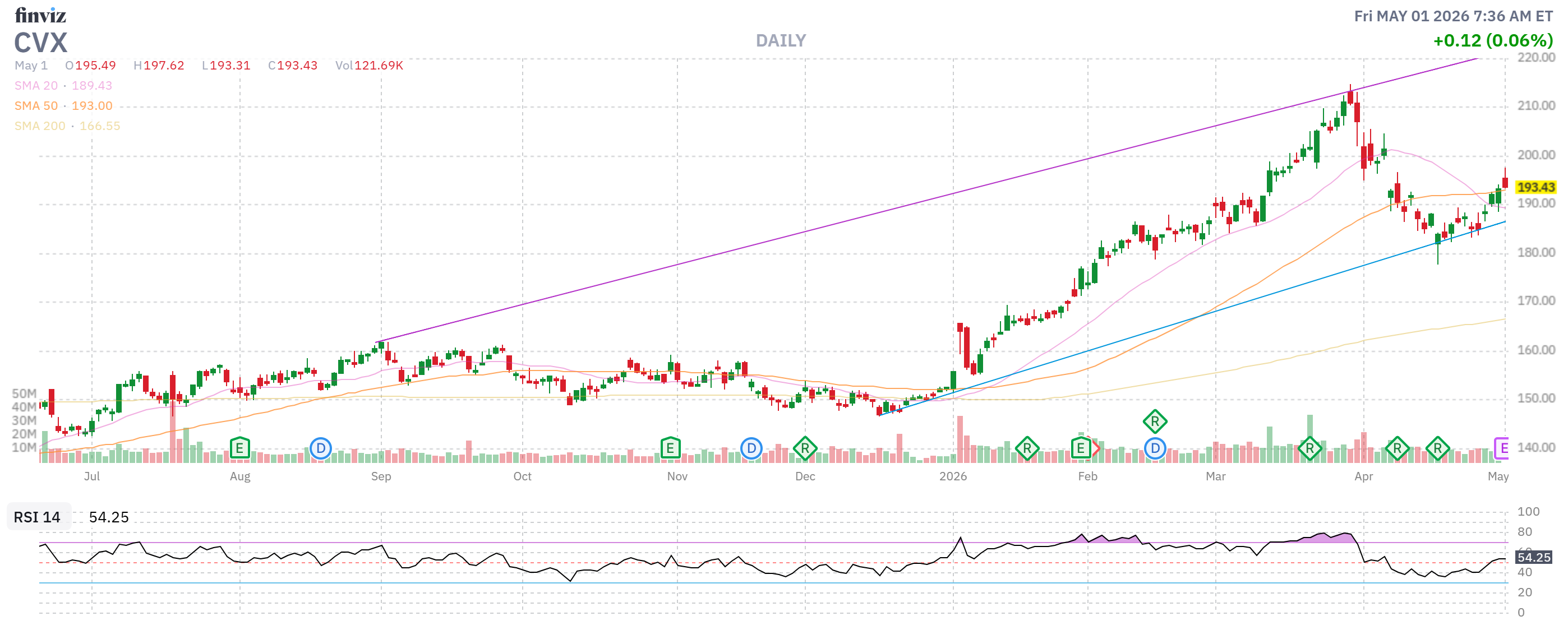The width and height of the screenshot is (1568, 630).
Task: Click the volume value 121.69K
Action: 379,65
